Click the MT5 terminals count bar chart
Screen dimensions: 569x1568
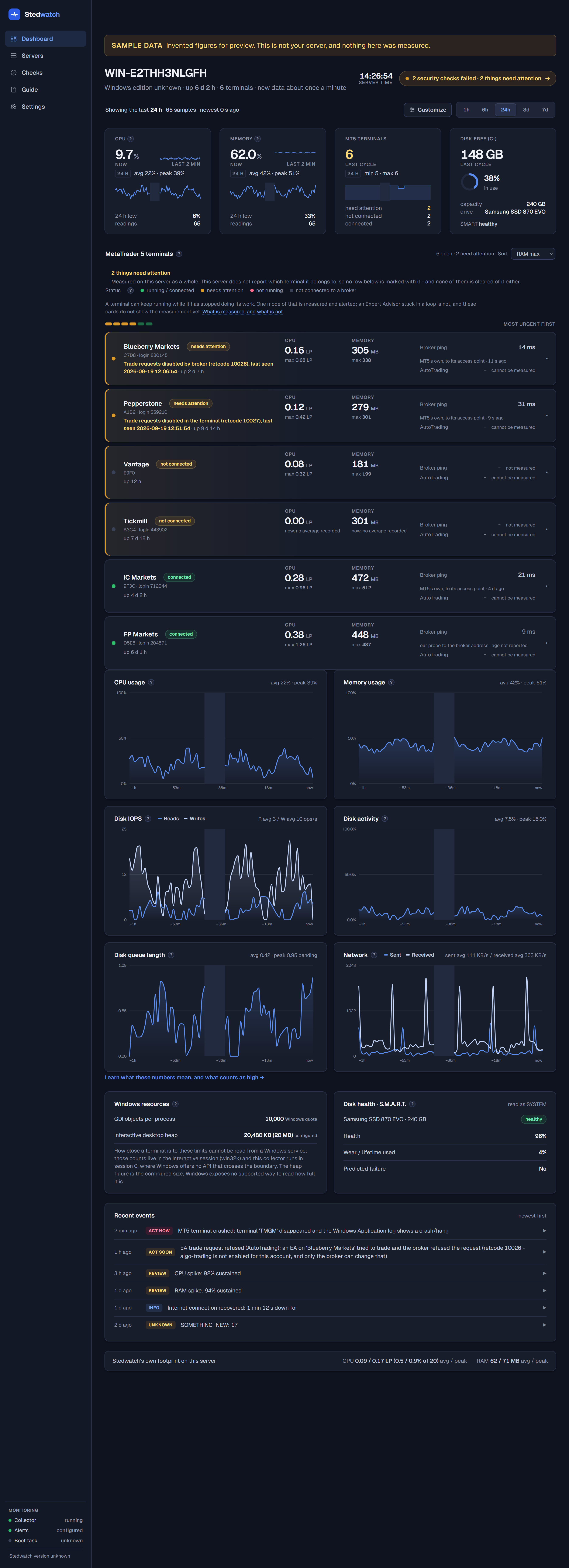(x=388, y=192)
